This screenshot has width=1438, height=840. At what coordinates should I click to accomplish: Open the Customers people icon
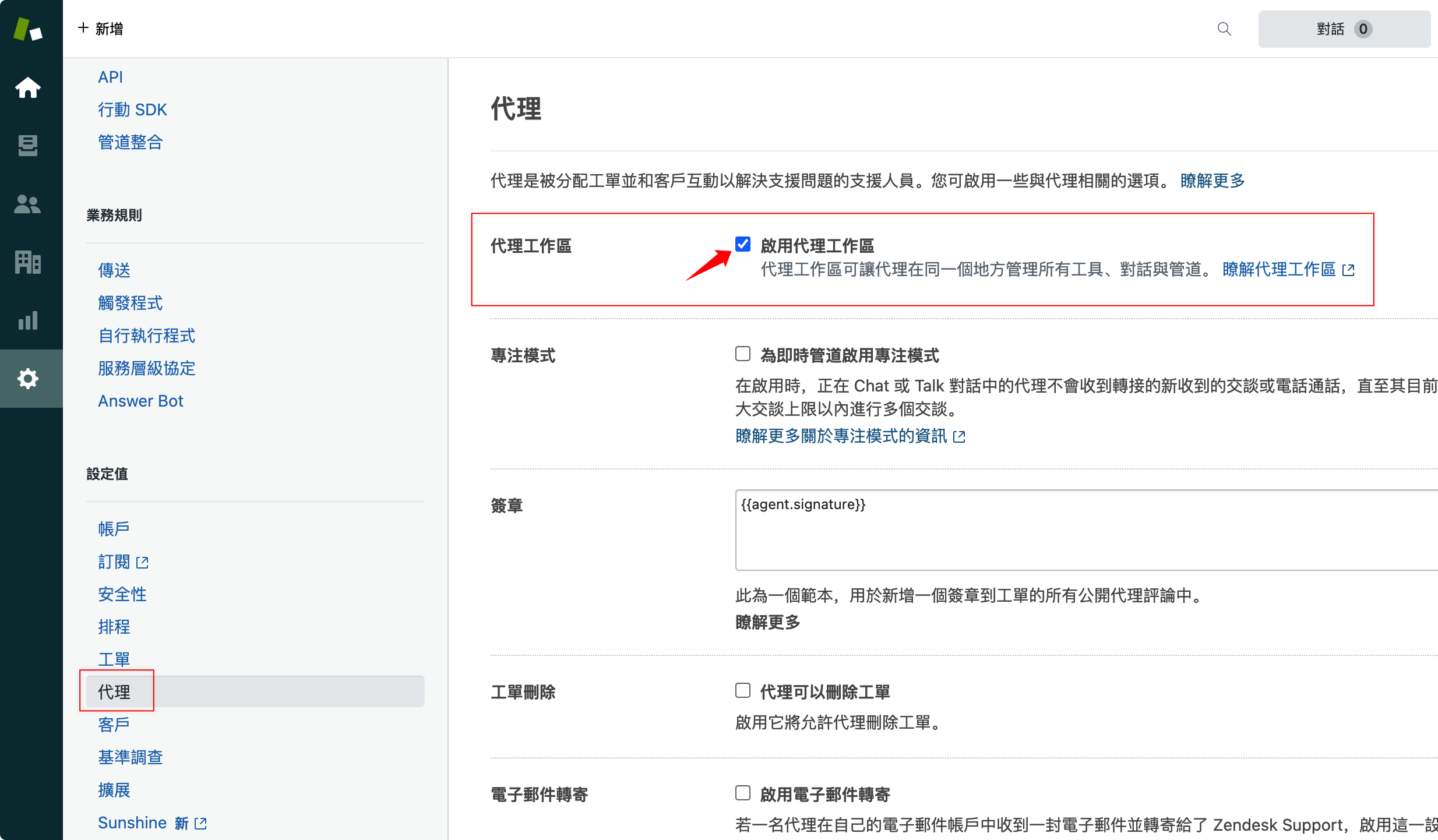tap(27, 204)
